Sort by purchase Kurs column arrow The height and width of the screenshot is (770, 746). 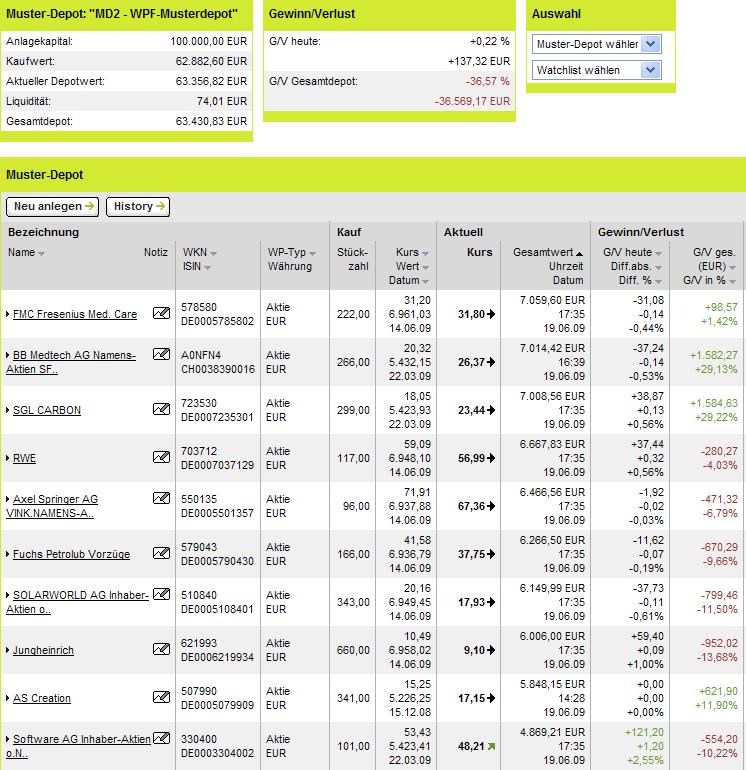click(425, 253)
